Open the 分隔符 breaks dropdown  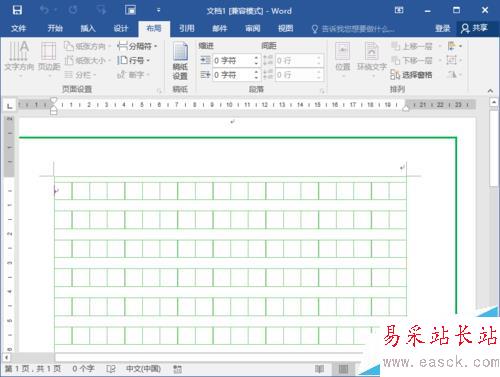click(137, 46)
